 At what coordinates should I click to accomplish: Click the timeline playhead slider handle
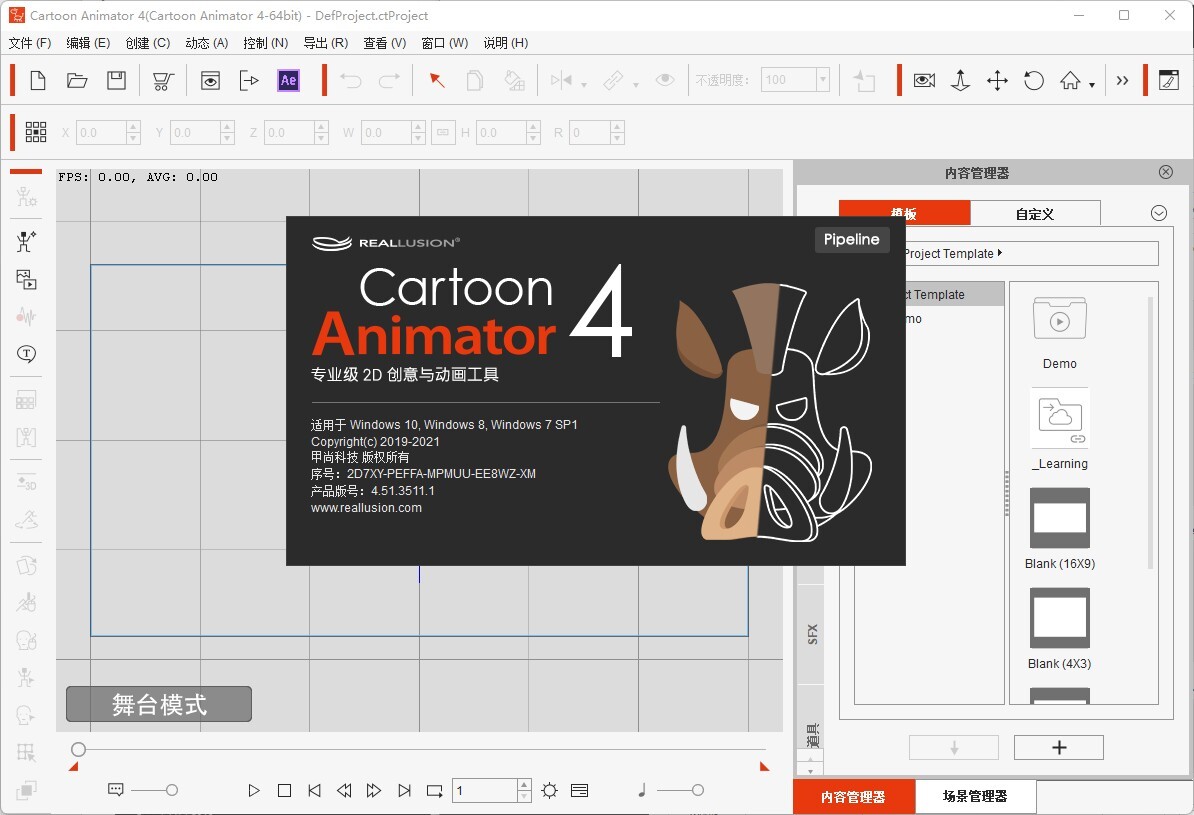point(78,749)
